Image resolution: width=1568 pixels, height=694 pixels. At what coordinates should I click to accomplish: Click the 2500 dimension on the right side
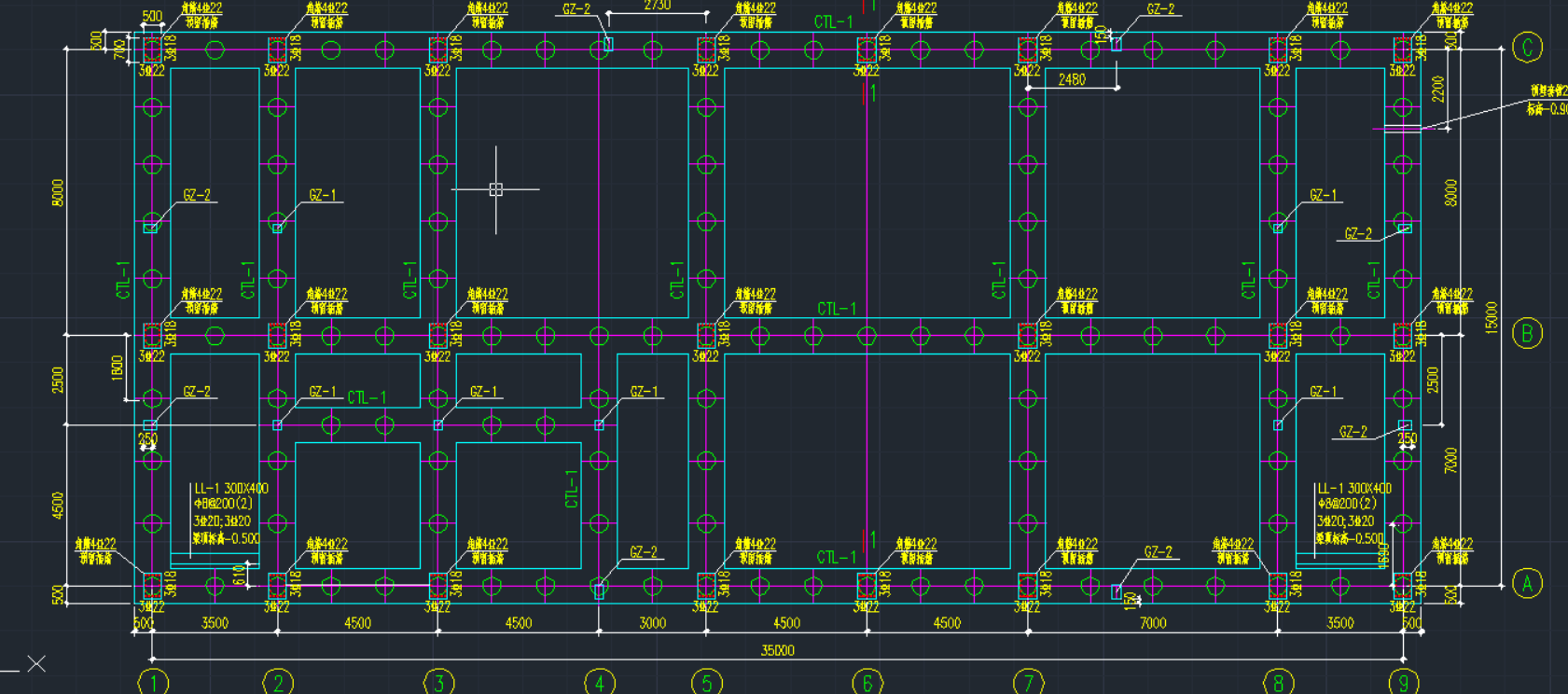1433,381
